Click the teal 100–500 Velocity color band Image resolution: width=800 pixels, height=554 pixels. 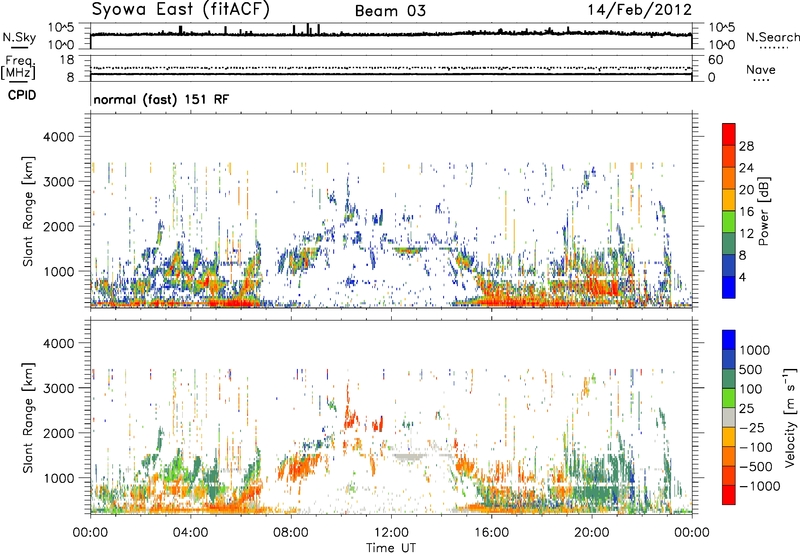pyautogui.click(x=729, y=379)
